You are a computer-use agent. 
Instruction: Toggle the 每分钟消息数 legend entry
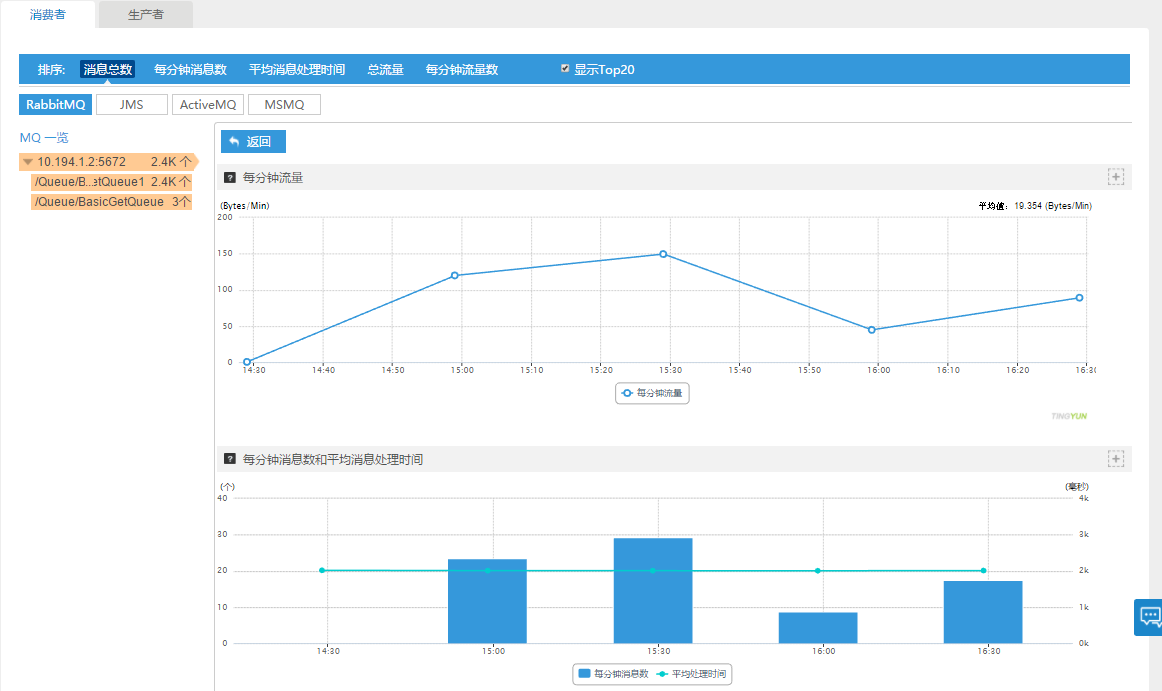(614, 674)
